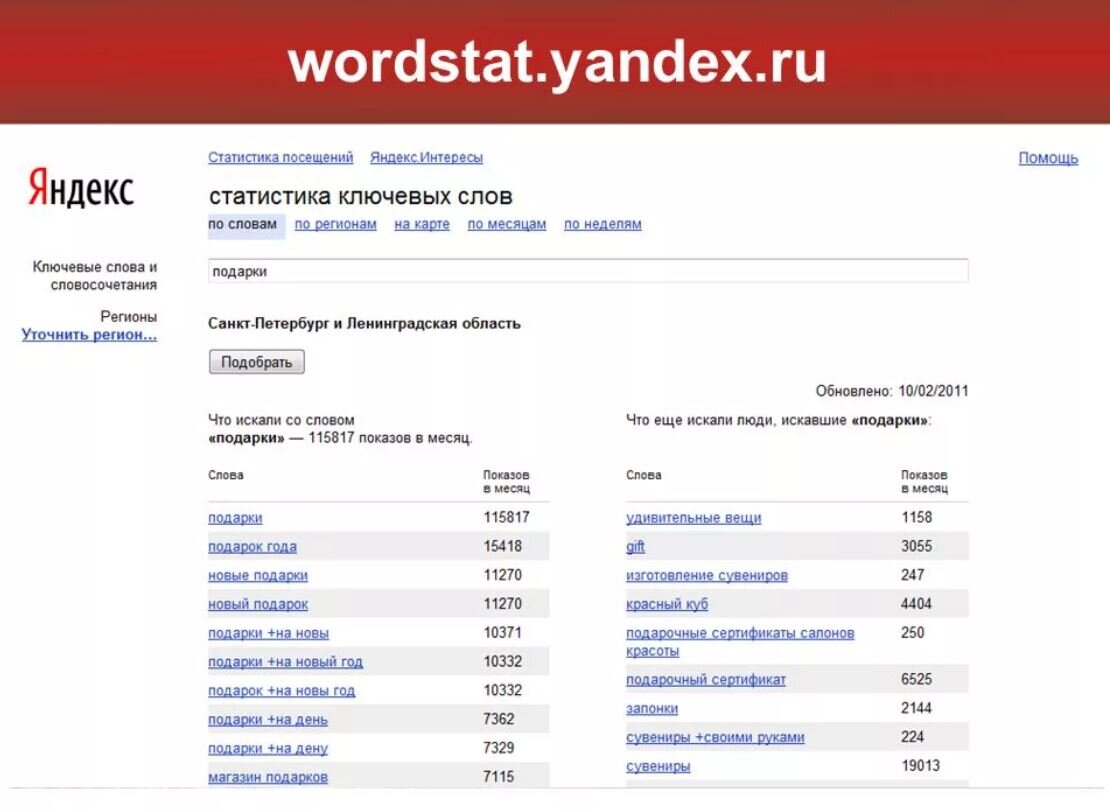Screen dimensions: 1110x811
Task: Open the запонки link
Action: (x=652, y=708)
